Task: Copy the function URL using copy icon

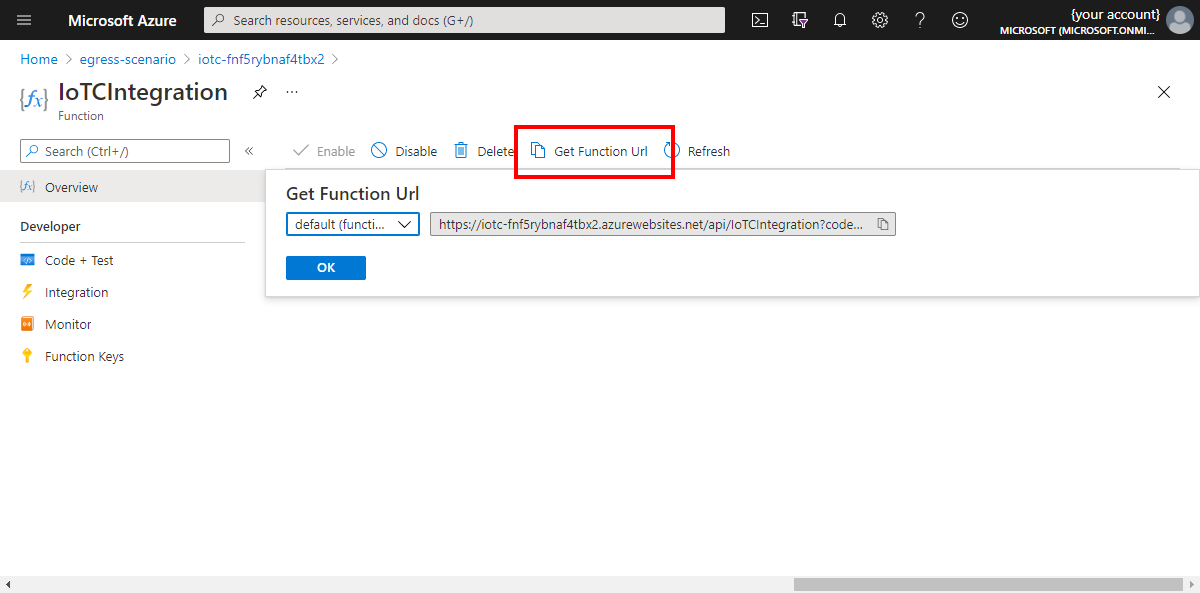Action: tap(883, 224)
